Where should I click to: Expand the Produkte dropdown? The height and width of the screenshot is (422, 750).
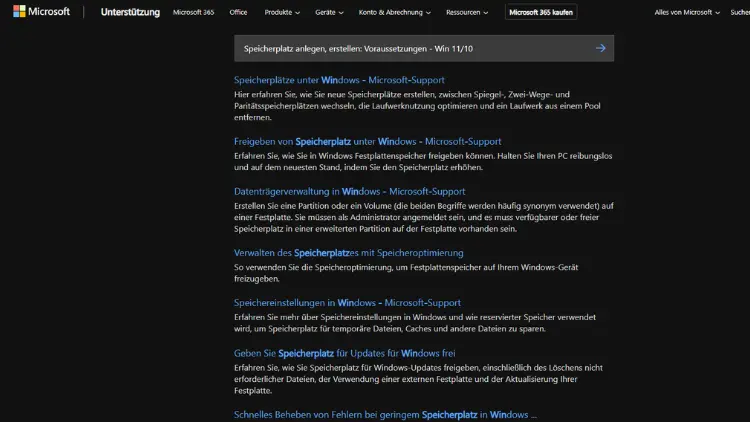tap(282, 12)
